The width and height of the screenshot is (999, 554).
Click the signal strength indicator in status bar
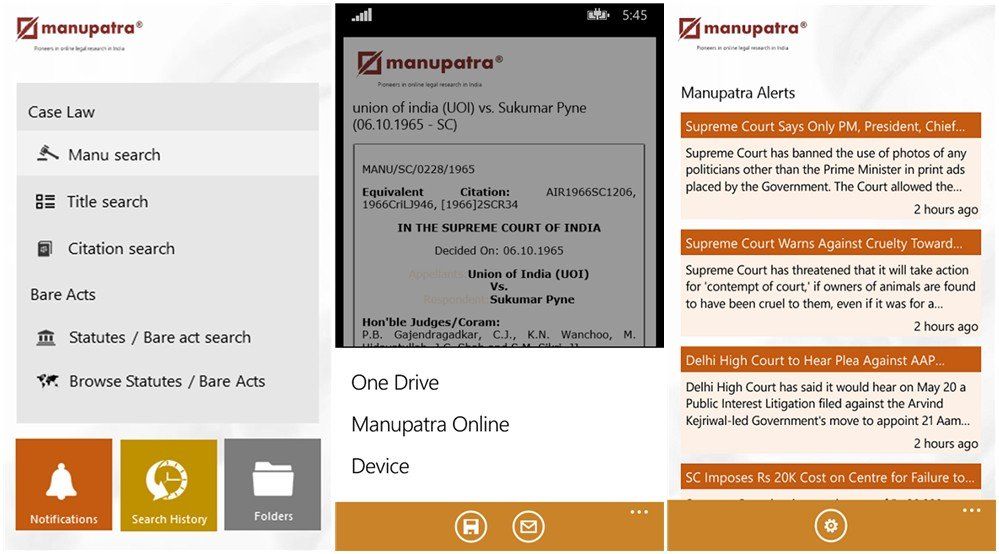[x=362, y=15]
